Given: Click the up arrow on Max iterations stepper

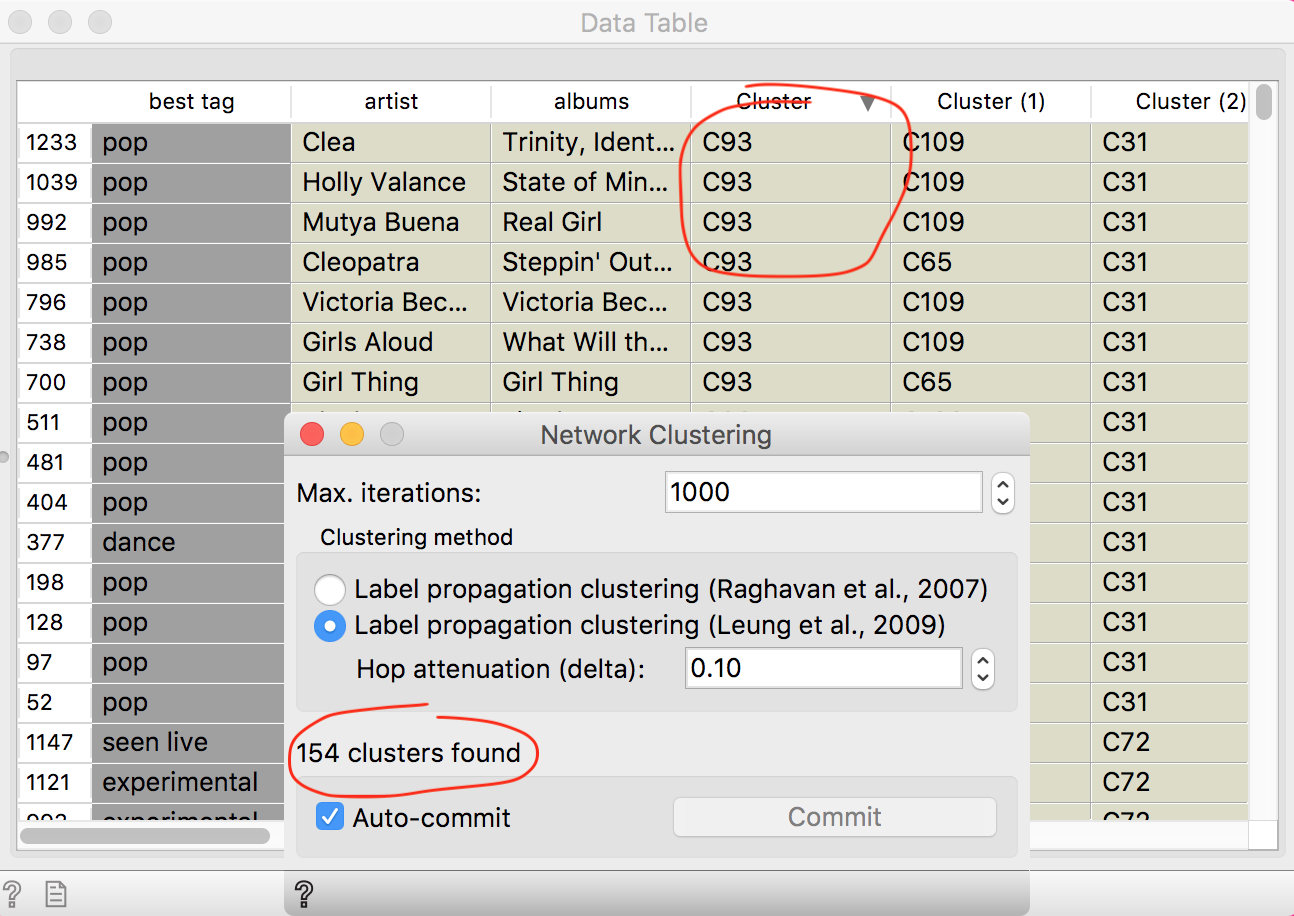Looking at the screenshot, I should coord(1002,484).
